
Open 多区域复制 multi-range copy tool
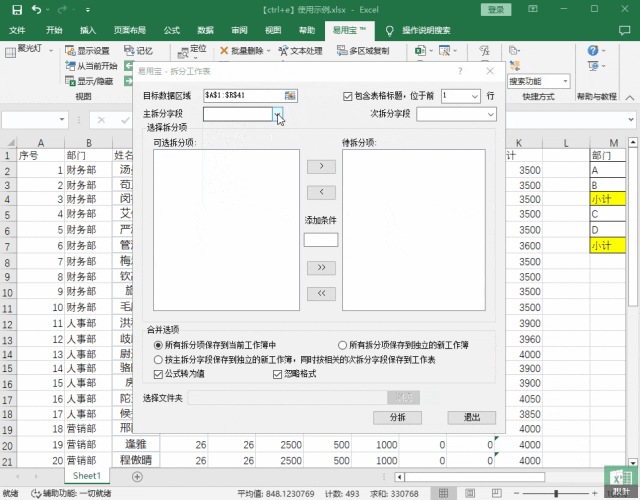tap(363, 51)
